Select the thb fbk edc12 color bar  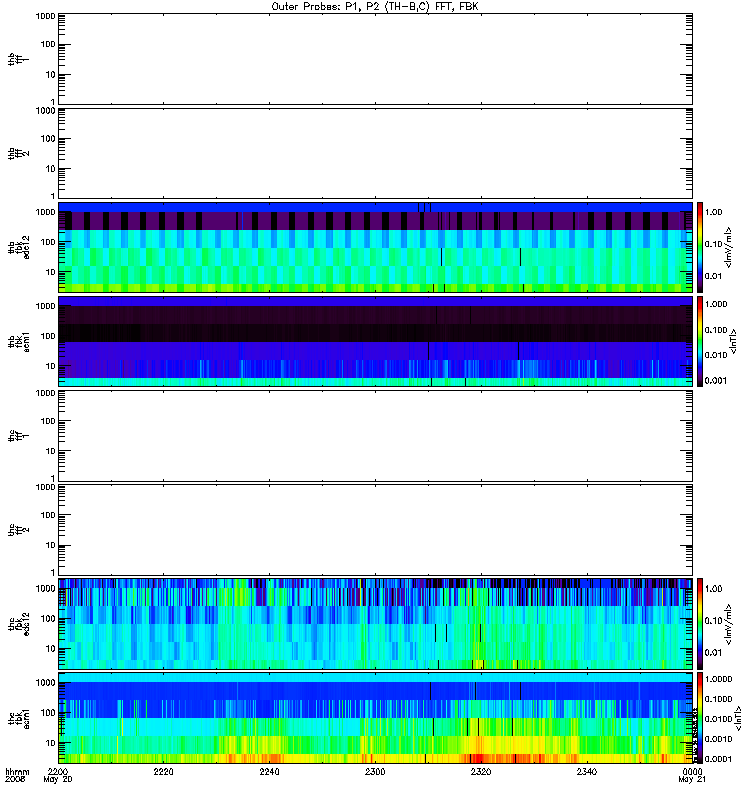click(x=700, y=247)
